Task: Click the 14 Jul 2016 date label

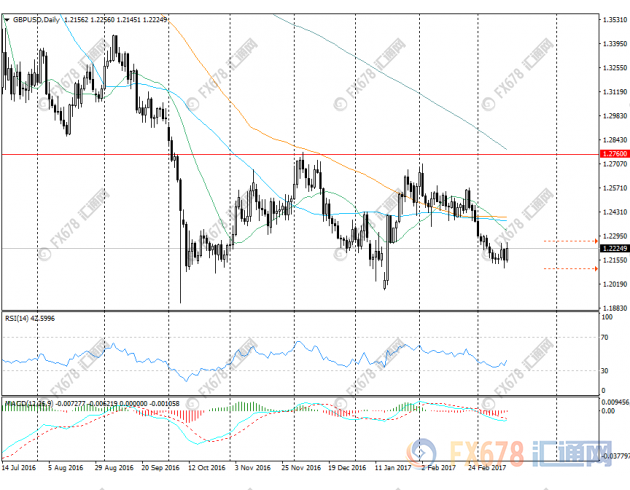Action: pyautogui.click(x=22, y=465)
